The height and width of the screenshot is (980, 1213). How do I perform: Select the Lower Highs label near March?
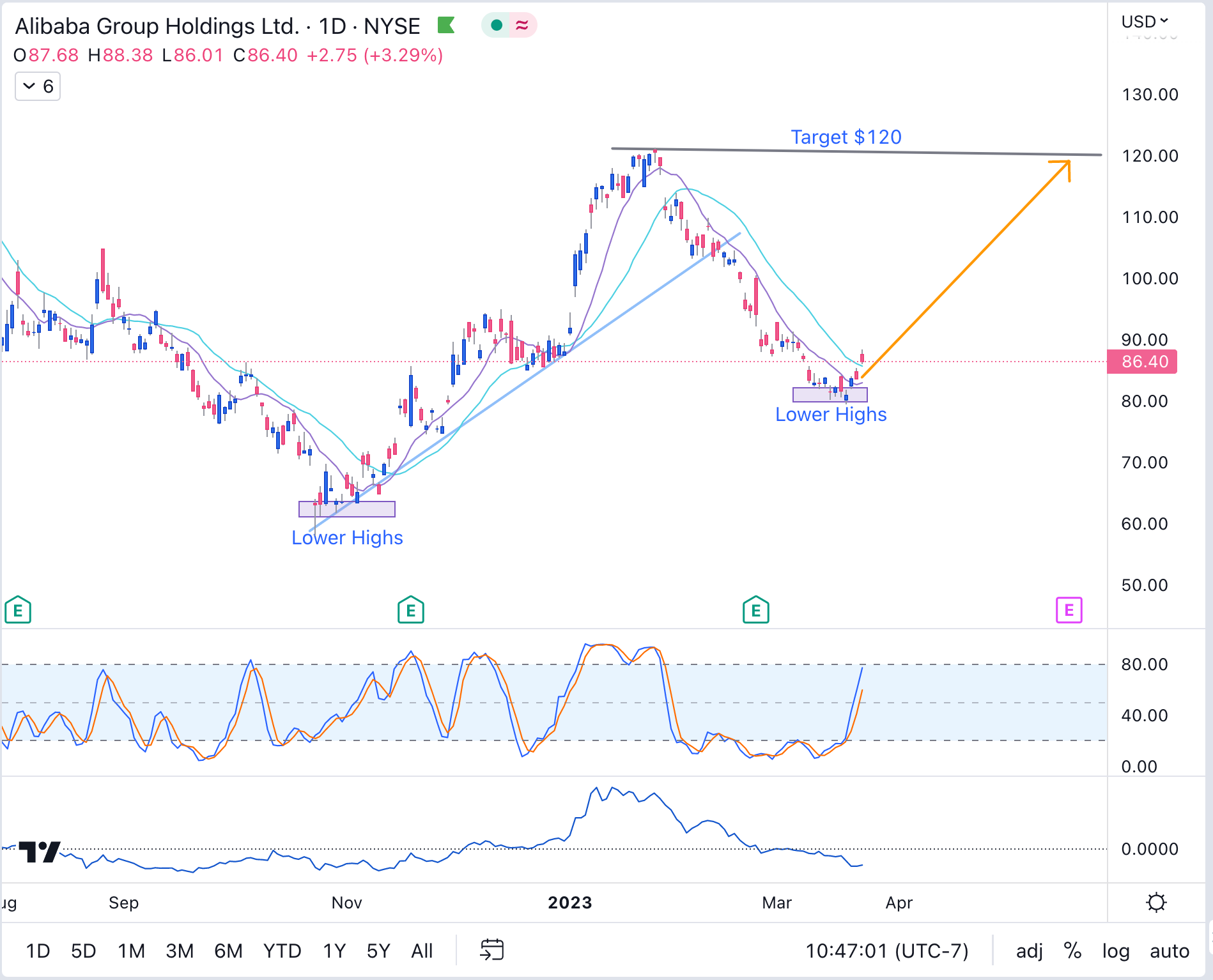point(831,414)
